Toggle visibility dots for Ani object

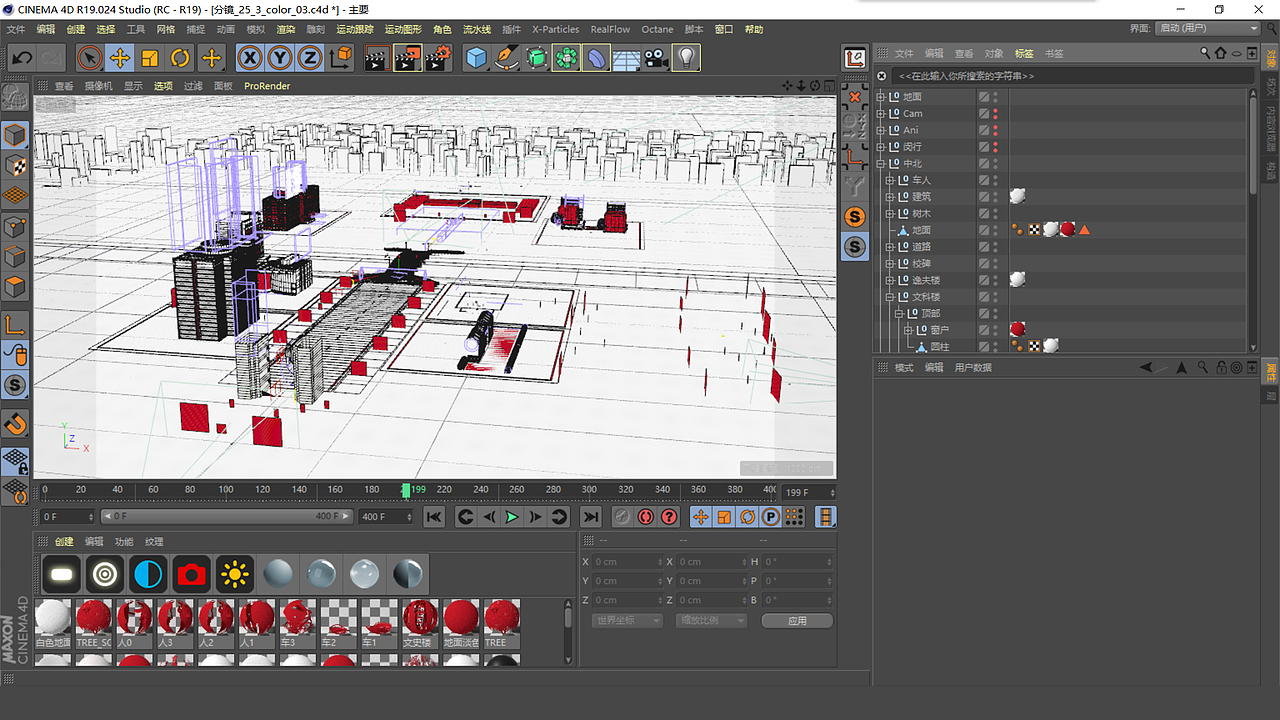995,130
